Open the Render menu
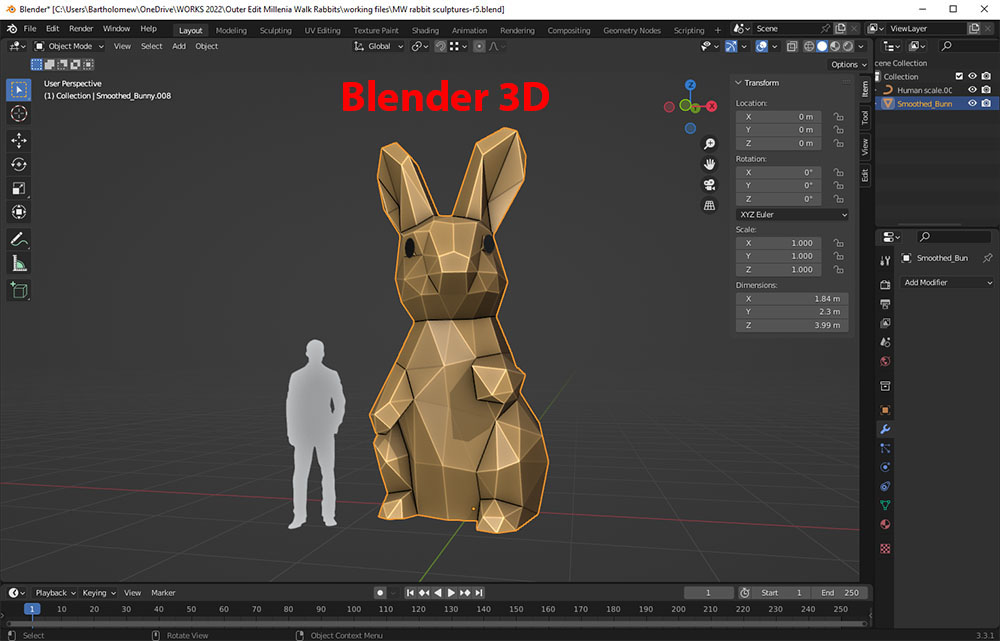The width and height of the screenshot is (1000, 641). coord(81,29)
